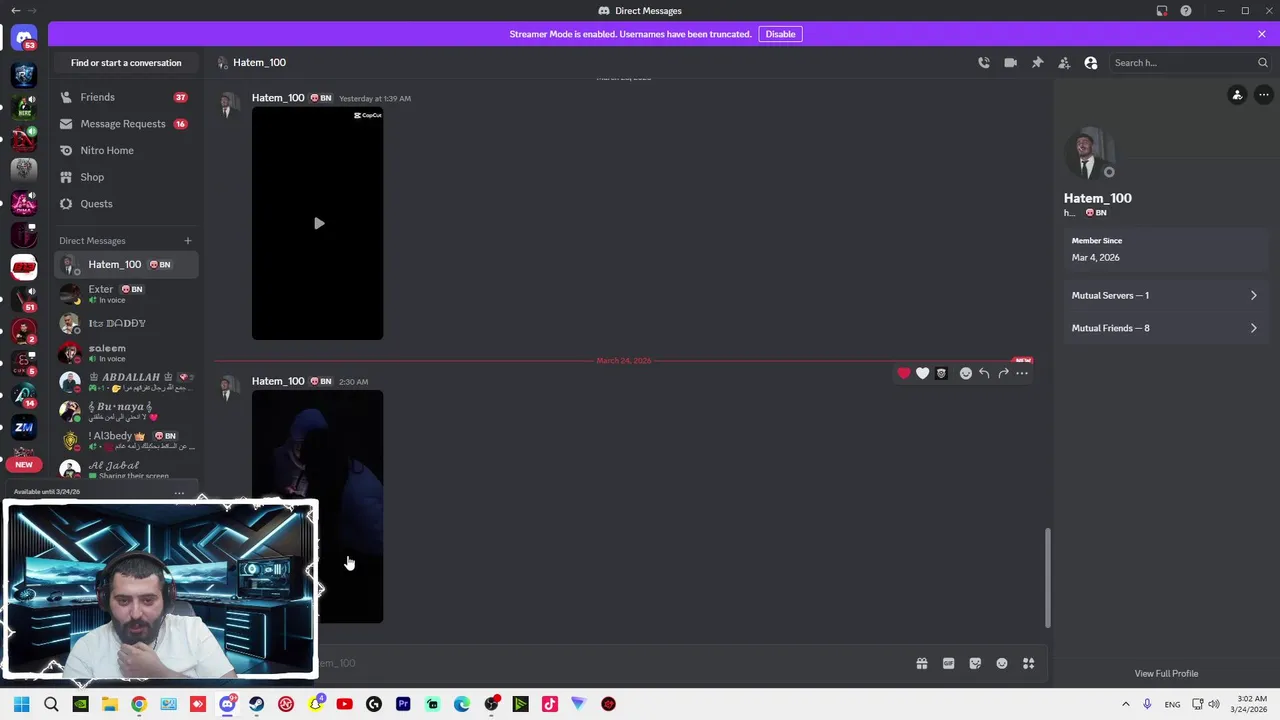Open the Quests page
The height and width of the screenshot is (720, 1280).
click(x=125, y=204)
